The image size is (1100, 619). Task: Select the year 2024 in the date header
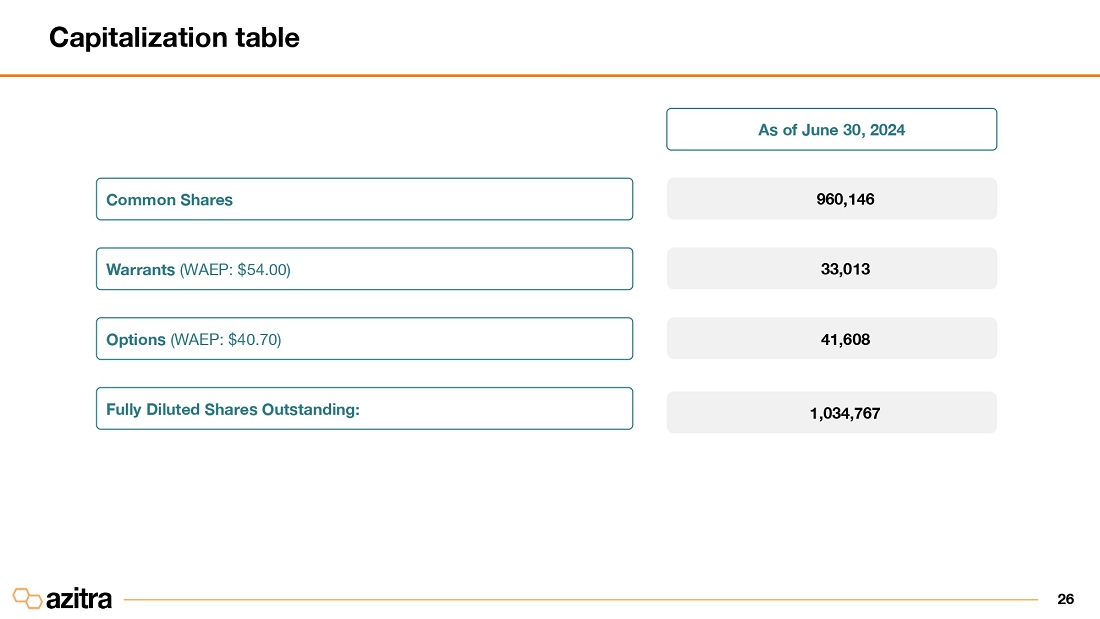pyautogui.click(x=886, y=130)
